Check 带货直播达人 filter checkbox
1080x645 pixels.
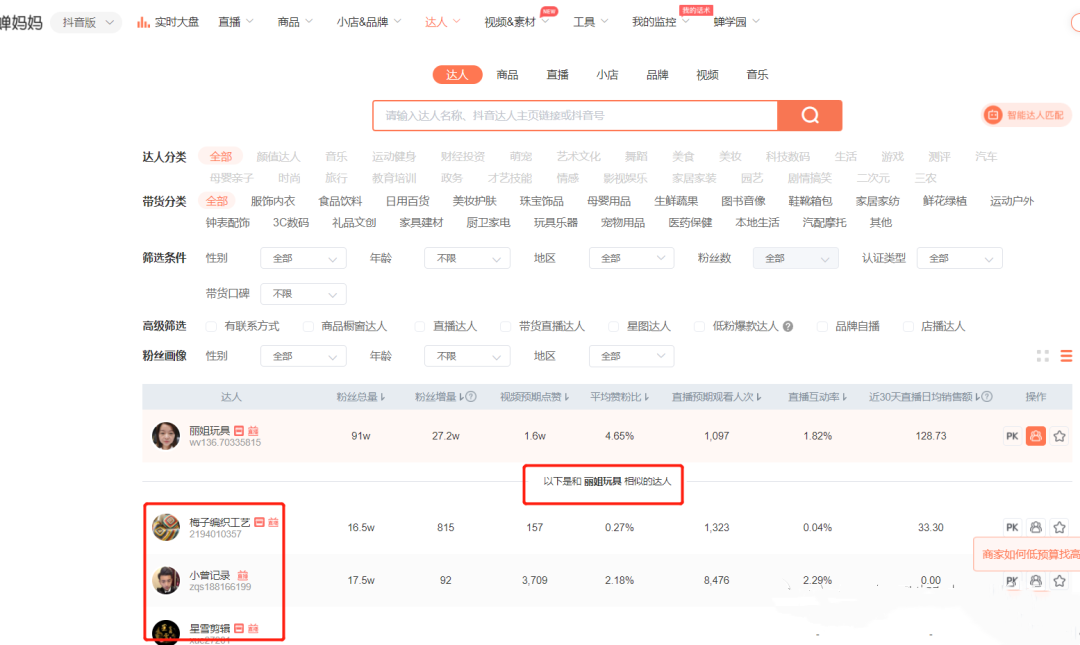pyautogui.click(x=506, y=326)
